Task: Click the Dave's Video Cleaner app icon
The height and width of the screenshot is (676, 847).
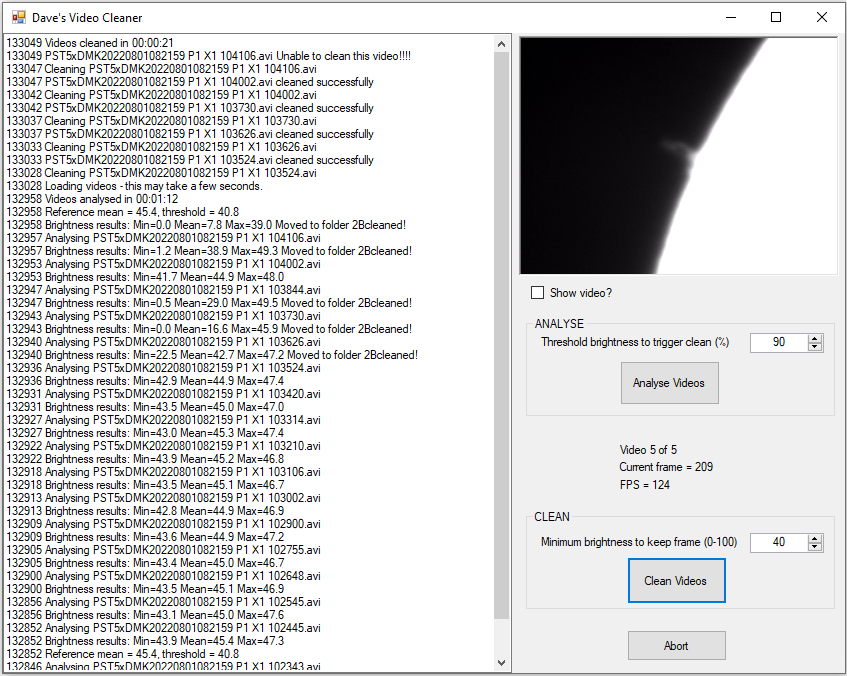Action: coord(18,17)
